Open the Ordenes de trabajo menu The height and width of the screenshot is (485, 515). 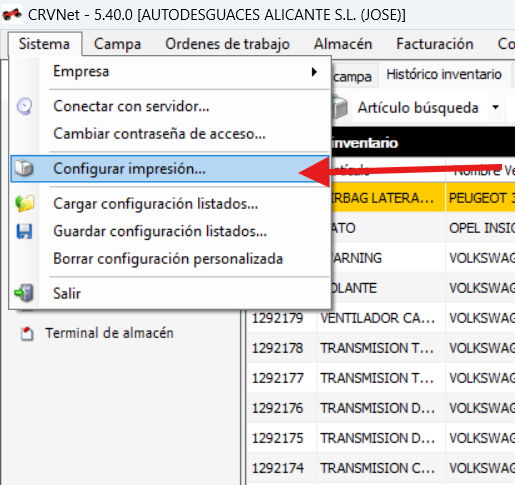[x=228, y=44]
